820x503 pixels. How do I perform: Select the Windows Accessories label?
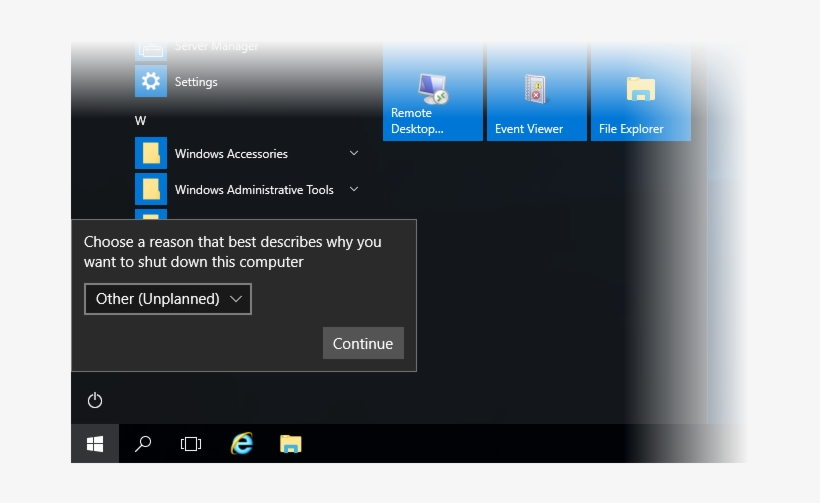pos(231,154)
